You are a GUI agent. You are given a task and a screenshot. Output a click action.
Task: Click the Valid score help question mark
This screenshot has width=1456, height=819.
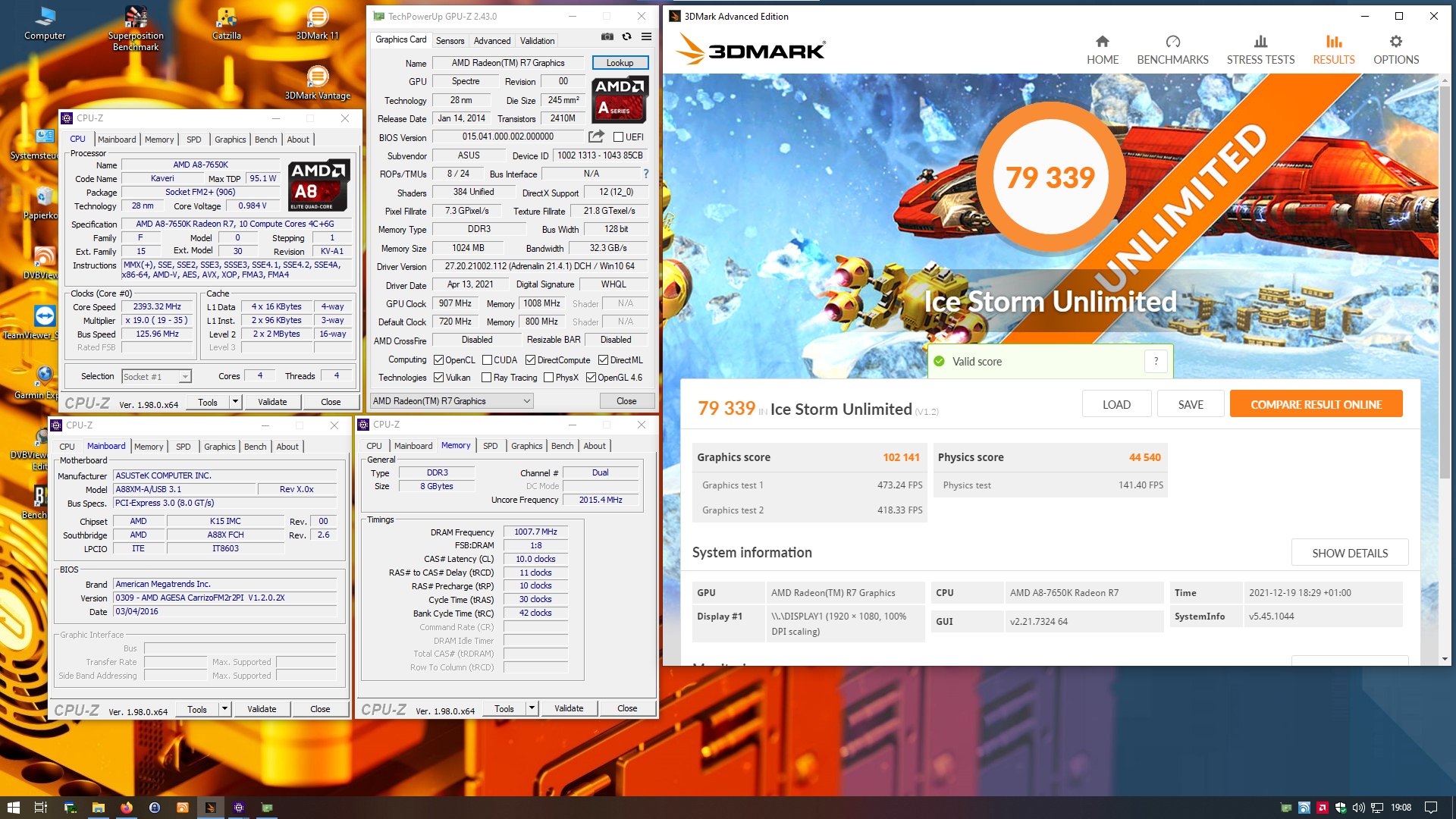click(1156, 361)
